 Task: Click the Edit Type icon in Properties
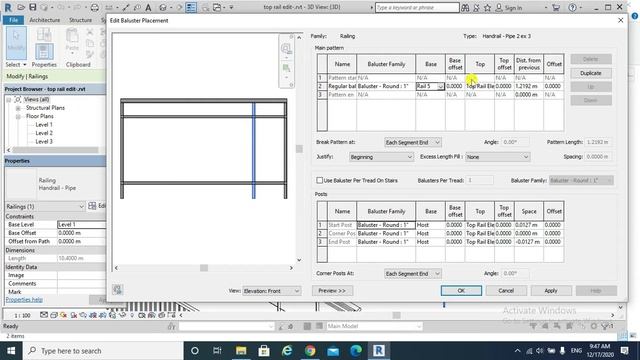click(92, 206)
